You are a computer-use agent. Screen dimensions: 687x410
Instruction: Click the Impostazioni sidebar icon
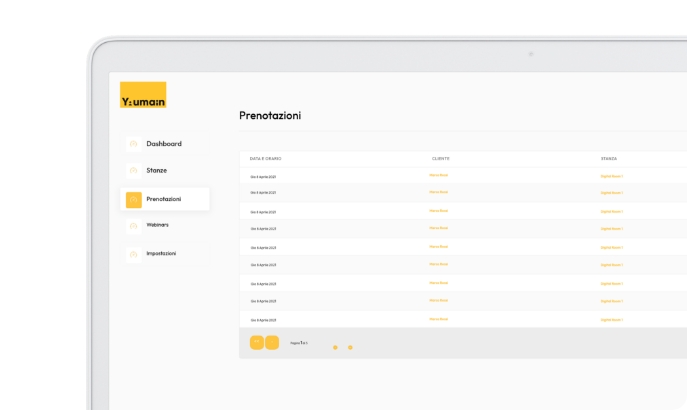coord(133,254)
